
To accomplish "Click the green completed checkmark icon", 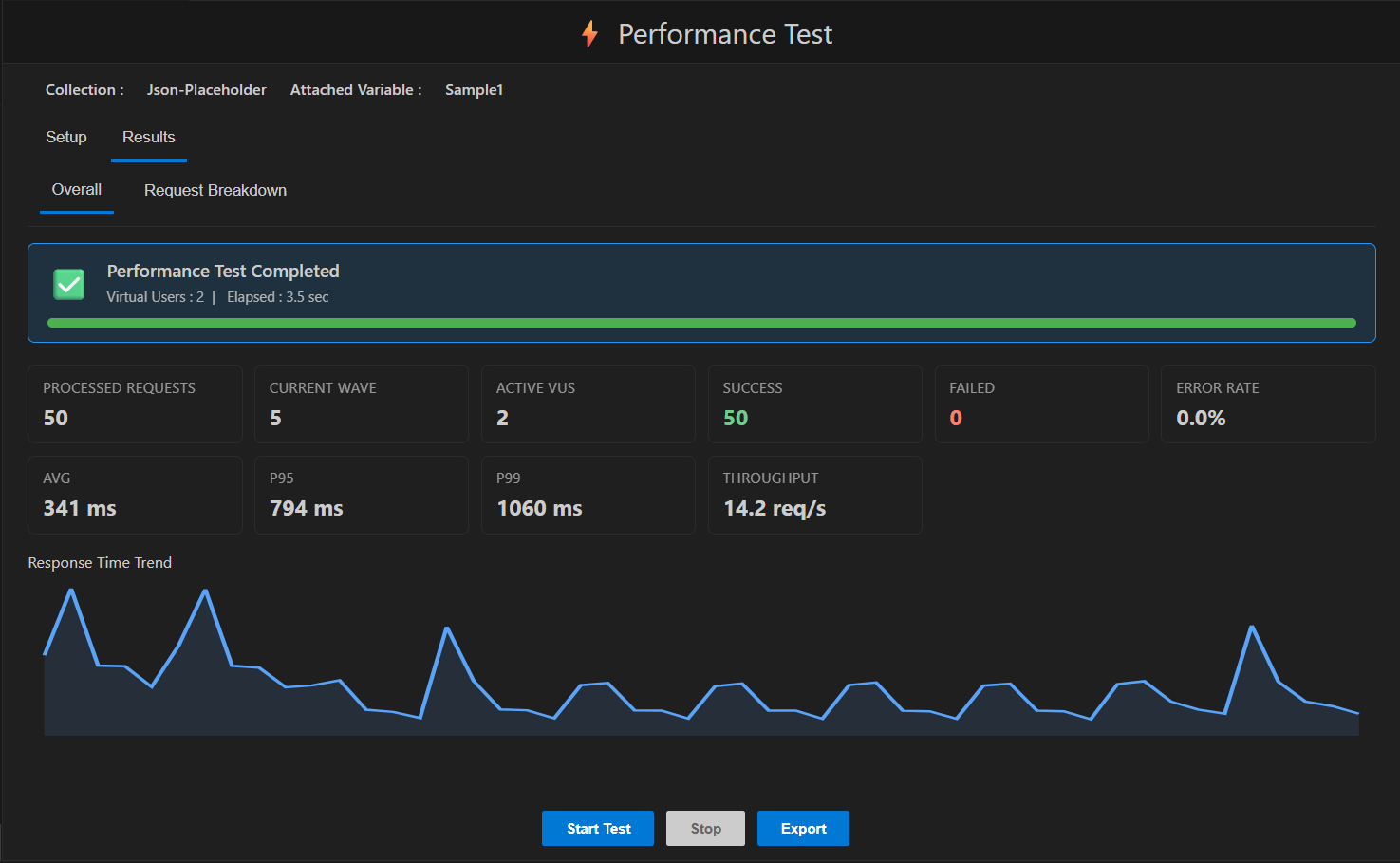I will pyautogui.click(x=69, y=284).
